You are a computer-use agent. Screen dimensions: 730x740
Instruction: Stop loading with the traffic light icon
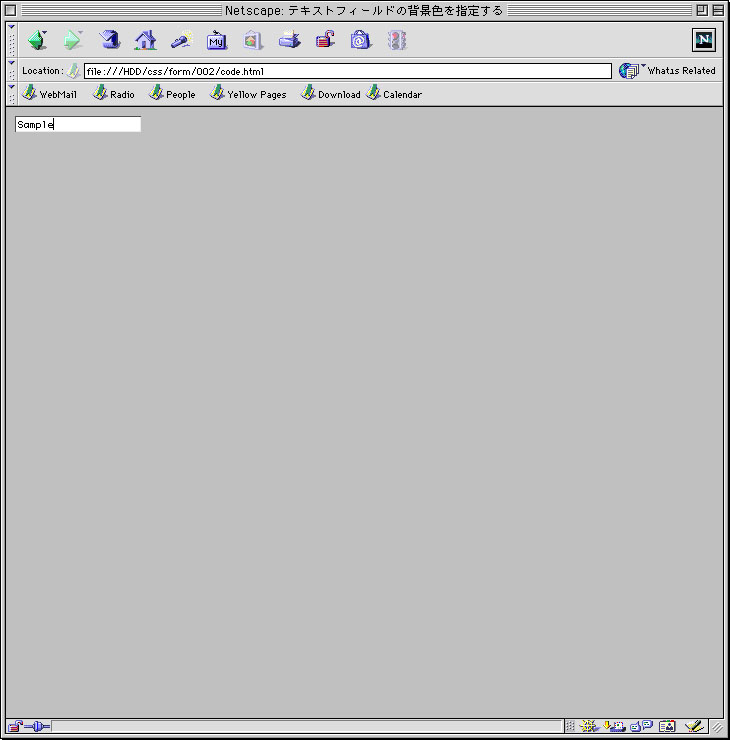click(x=397, y=40)
